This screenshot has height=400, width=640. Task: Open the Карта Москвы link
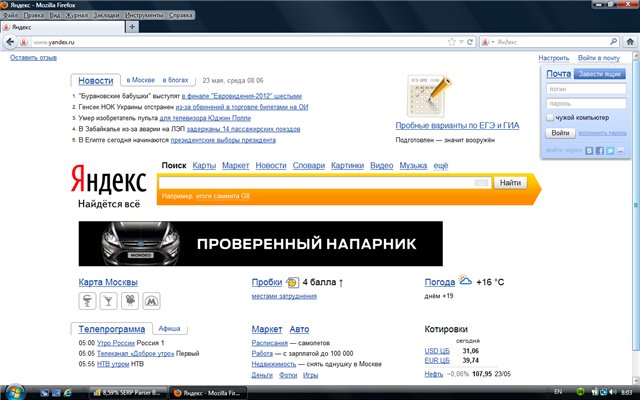[108, 282]
